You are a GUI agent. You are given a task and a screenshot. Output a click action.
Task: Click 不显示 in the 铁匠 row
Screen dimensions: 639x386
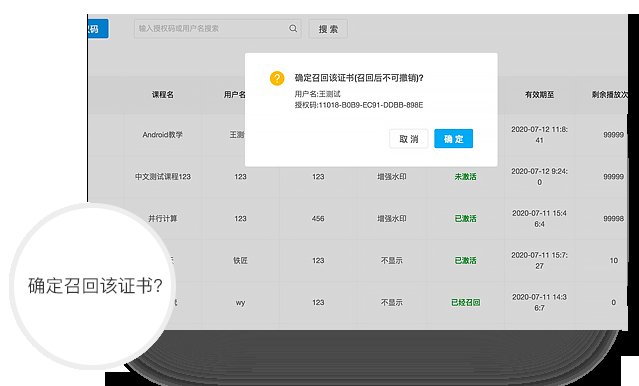click(392, 260)
